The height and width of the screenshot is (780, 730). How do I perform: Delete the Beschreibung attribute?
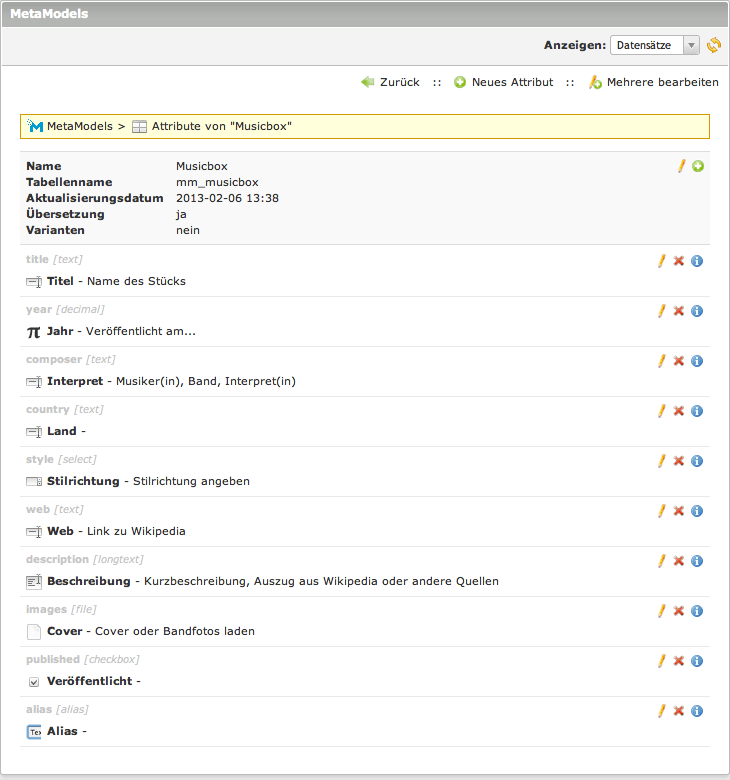click(x=679, y=561)
